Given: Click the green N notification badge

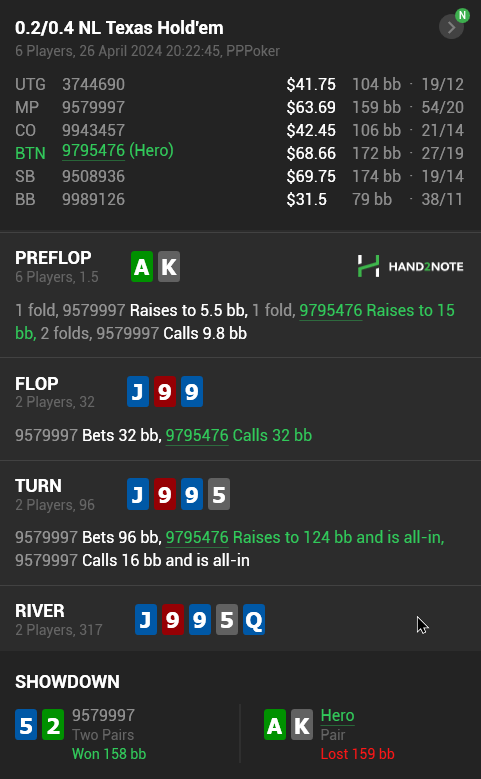Looking at the screenshot, I should [x=463, y=15].
